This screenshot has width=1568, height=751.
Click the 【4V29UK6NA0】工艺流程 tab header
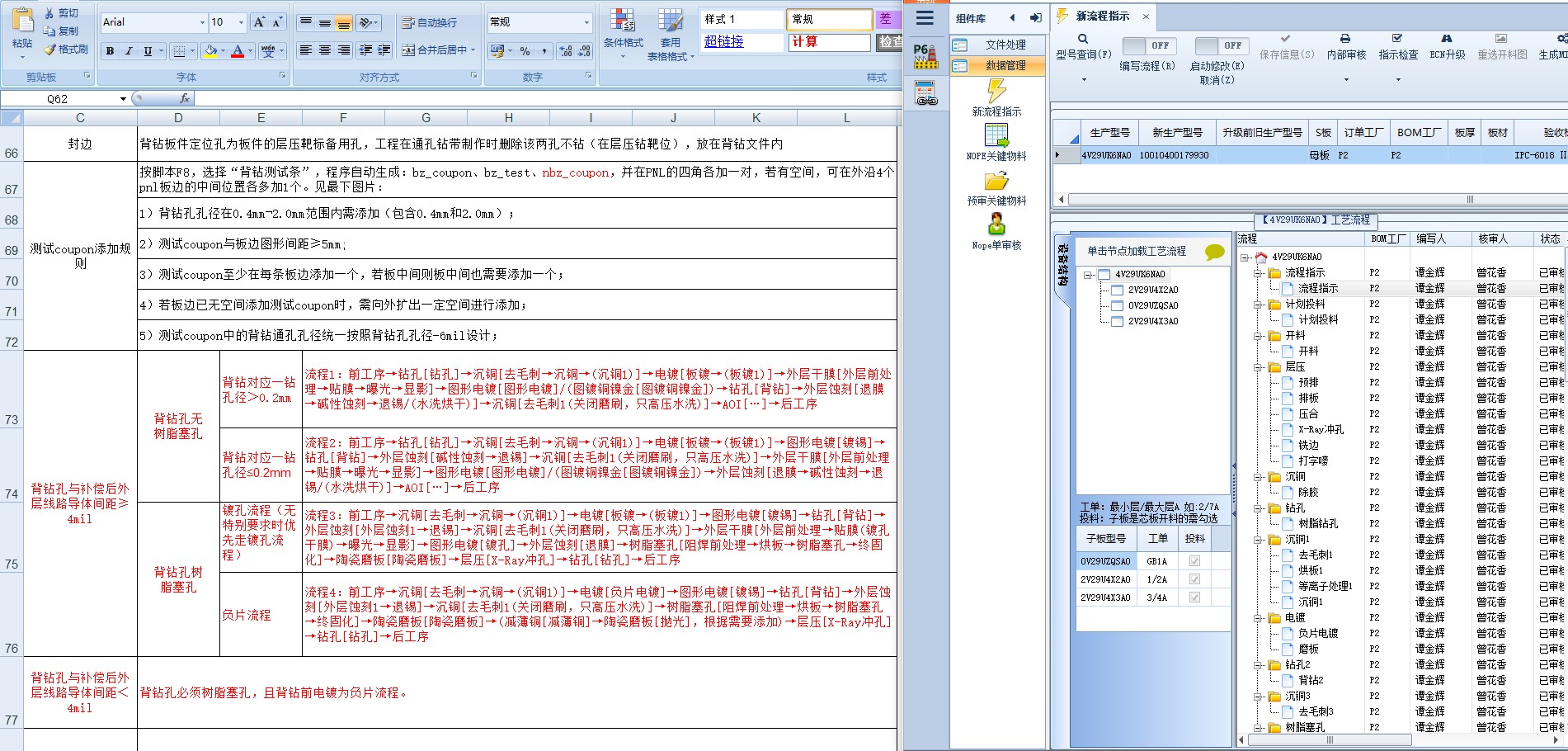point(1315,220)
